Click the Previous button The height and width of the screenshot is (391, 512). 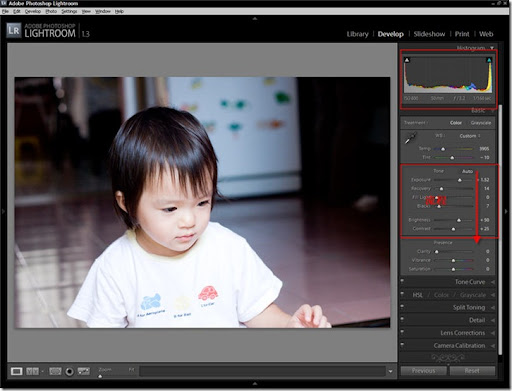423,371
